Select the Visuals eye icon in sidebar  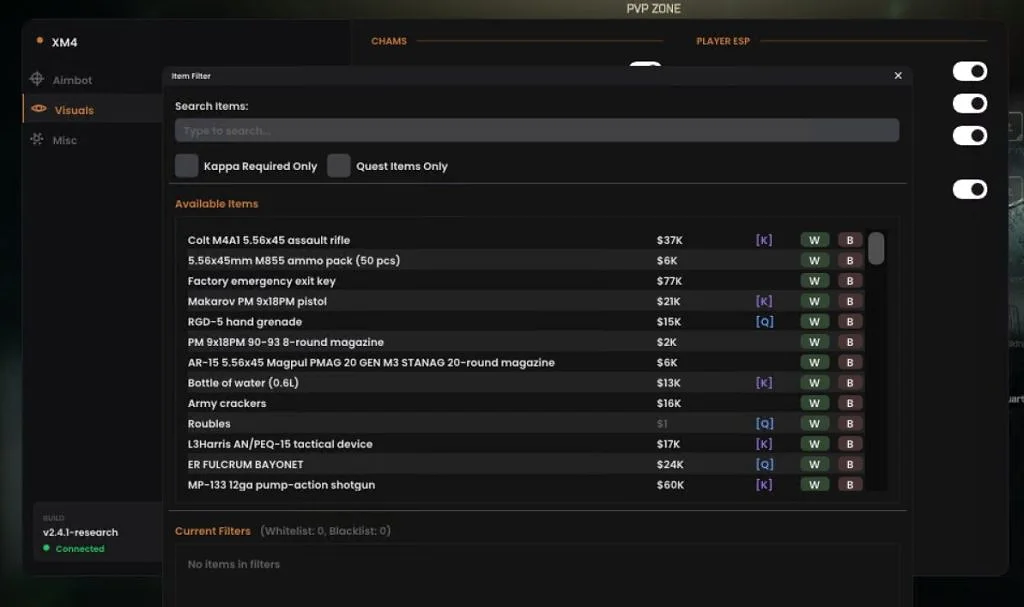click(x=39, y=108)
